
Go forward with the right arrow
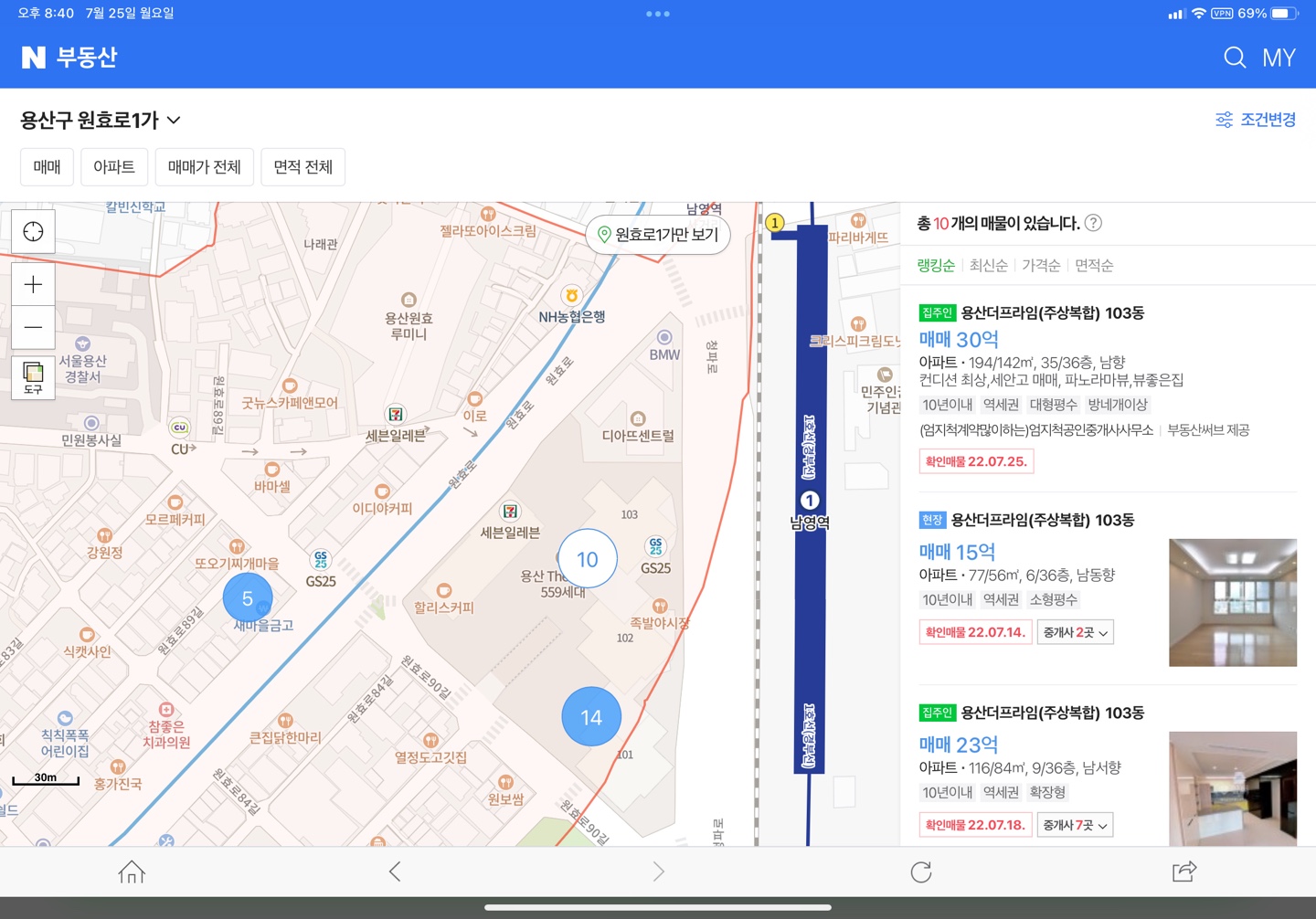coord(658,872)
